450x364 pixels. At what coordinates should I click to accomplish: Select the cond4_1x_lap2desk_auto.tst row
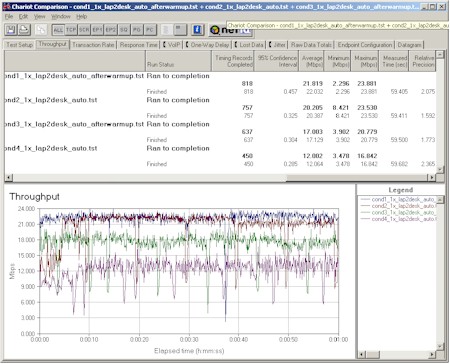coord(220,148)
